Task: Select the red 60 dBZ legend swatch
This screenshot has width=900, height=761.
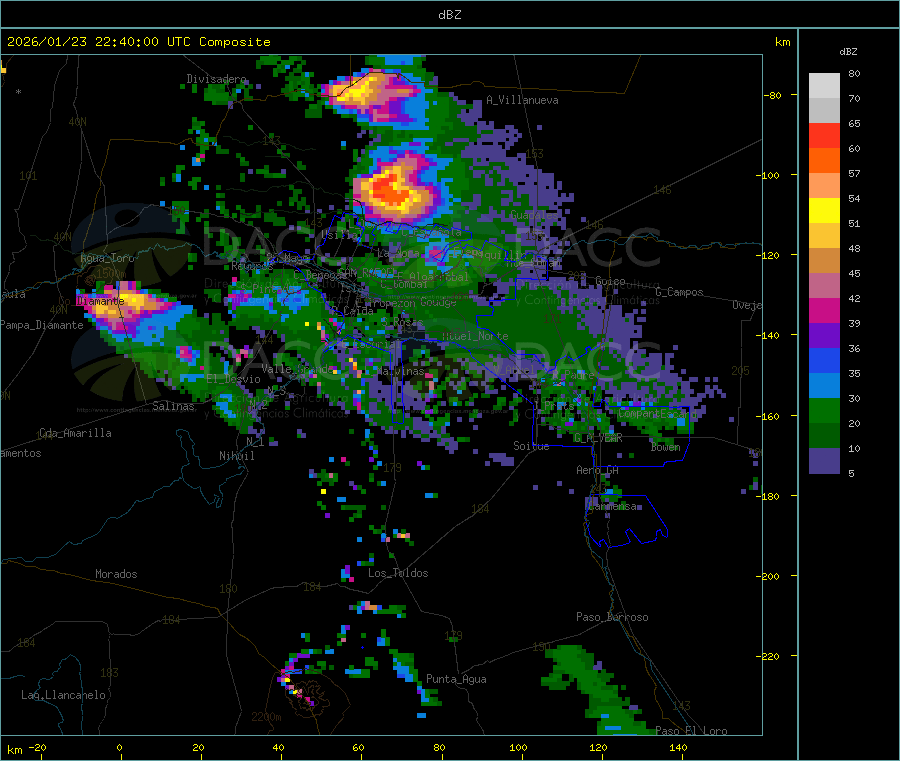Action: point(824,135)
